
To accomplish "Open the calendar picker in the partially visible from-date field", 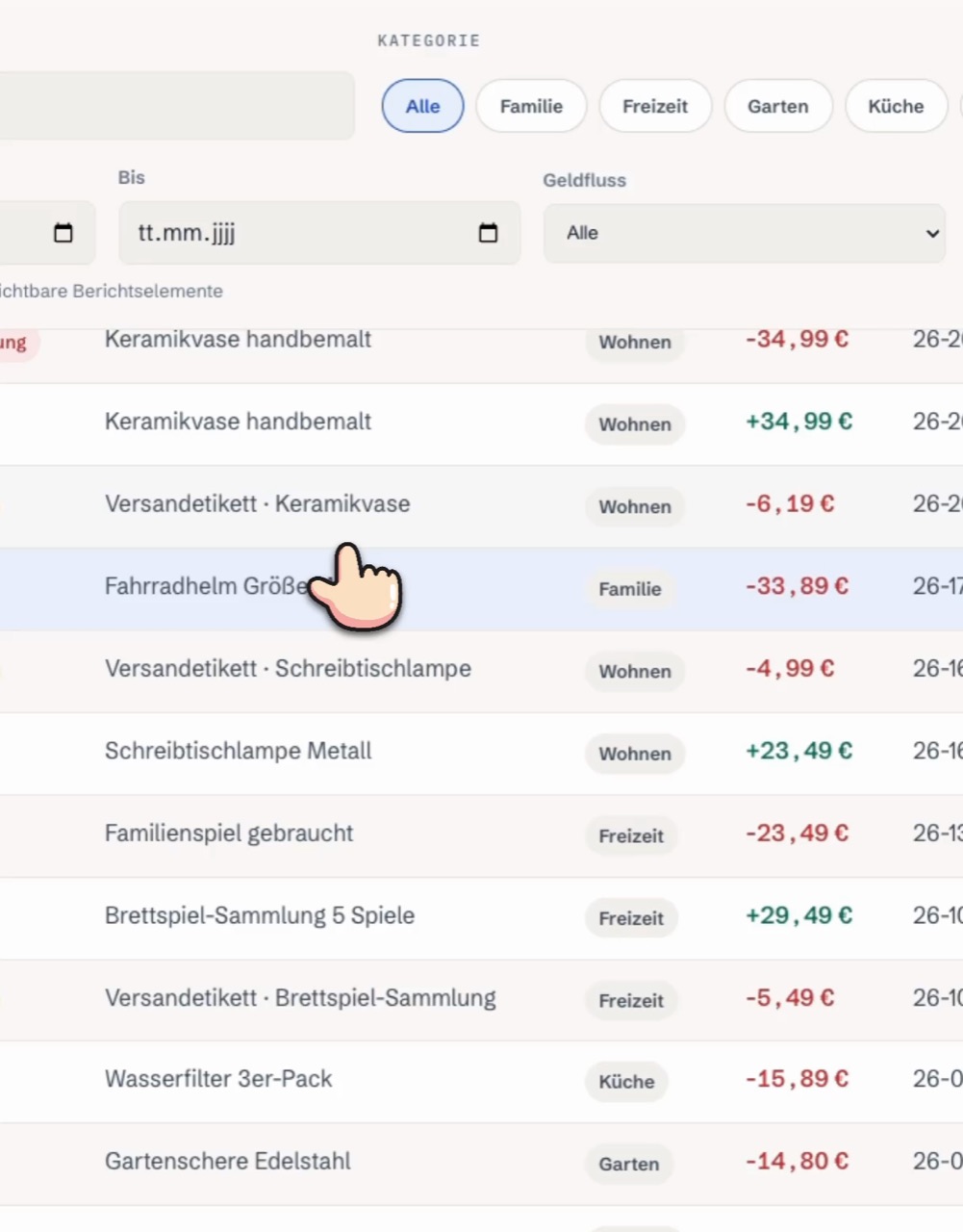I will pyautogui.click(x=63, y=233).
